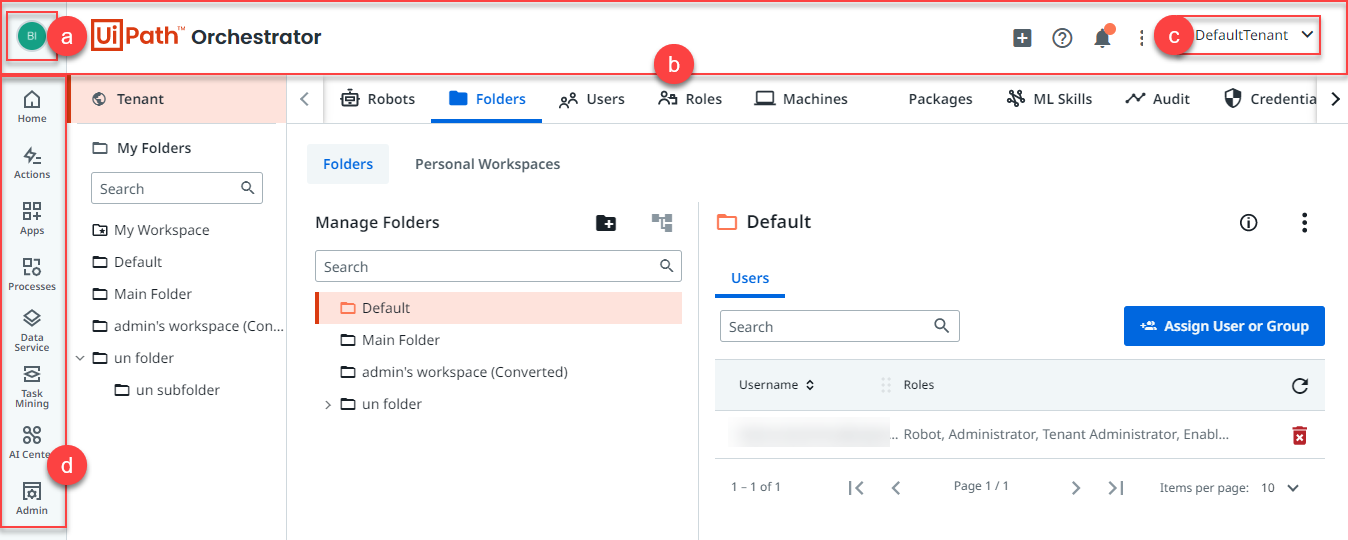Select the Folders tab in the tenant bar

pos(487,99)
